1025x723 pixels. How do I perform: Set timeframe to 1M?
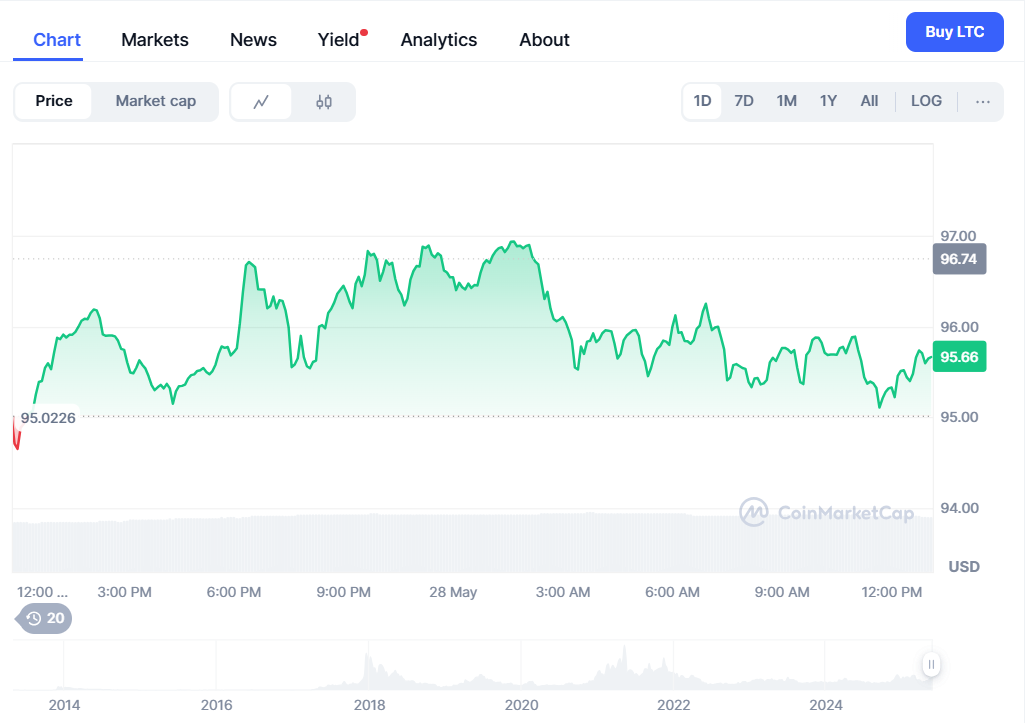pos(786,101)
